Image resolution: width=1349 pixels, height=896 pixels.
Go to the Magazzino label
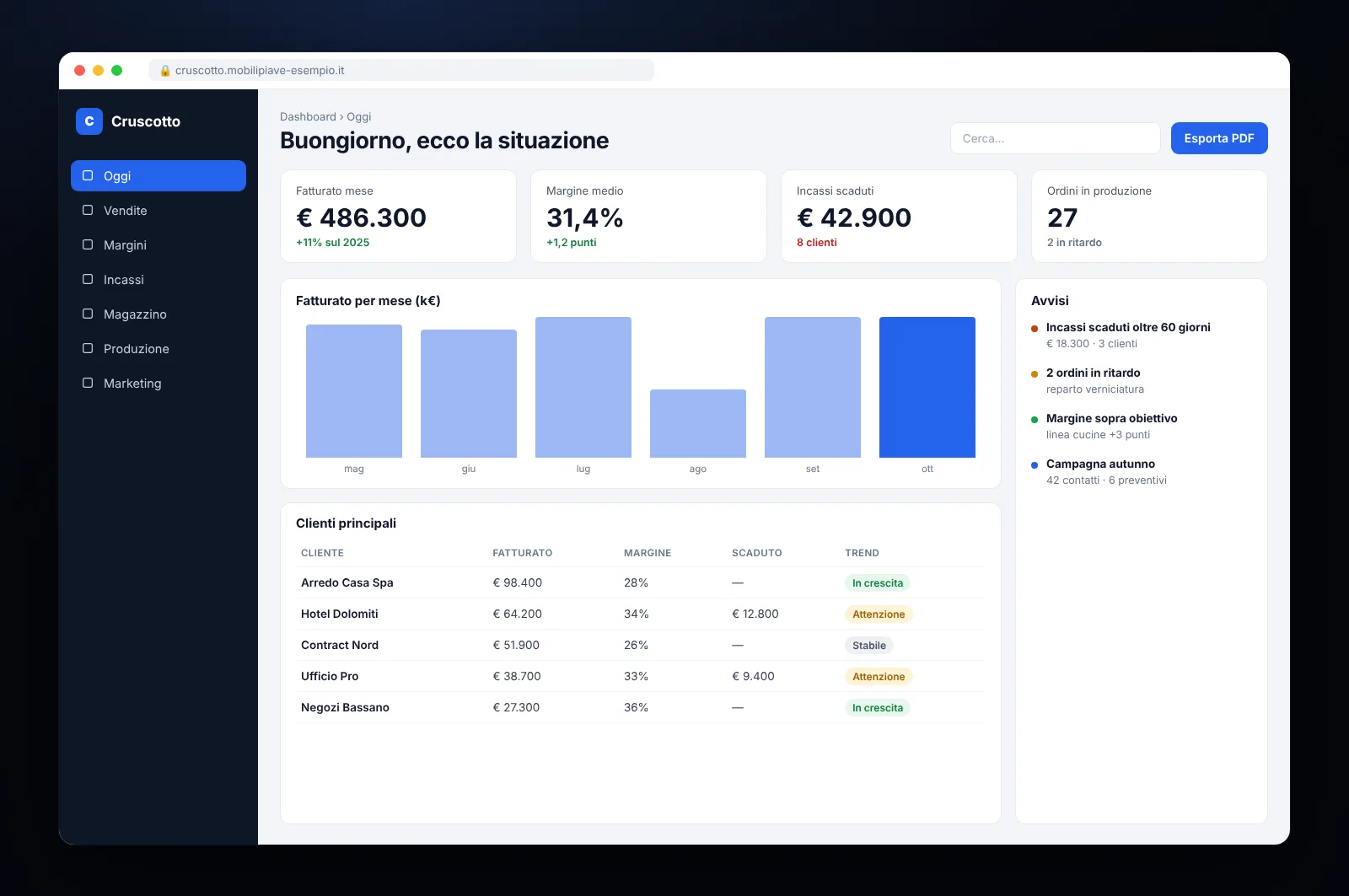(135, 314)
